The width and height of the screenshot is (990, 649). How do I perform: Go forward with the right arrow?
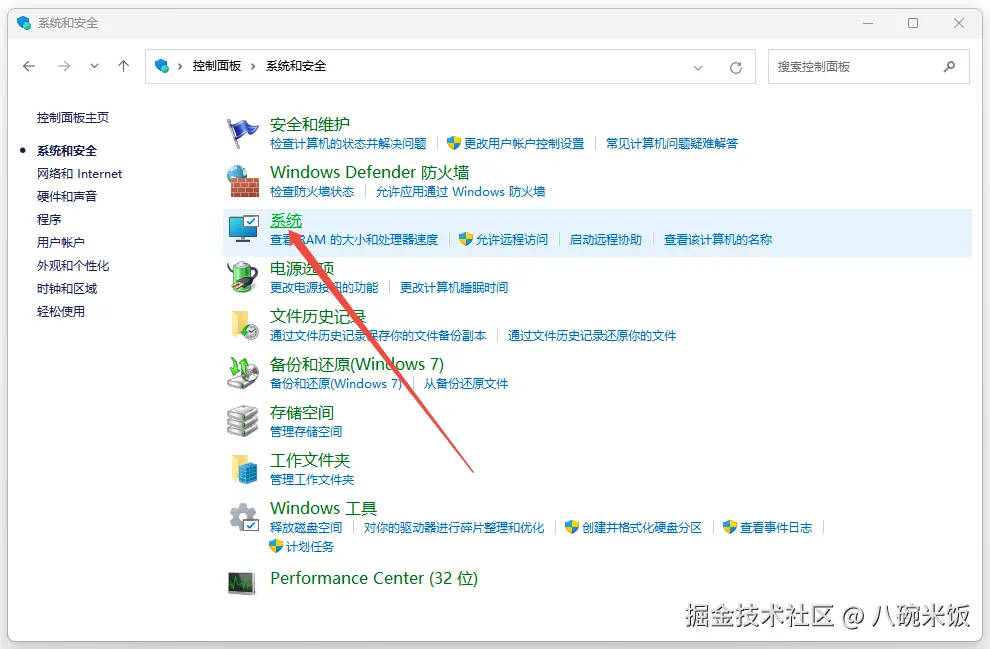click(64, 66)
